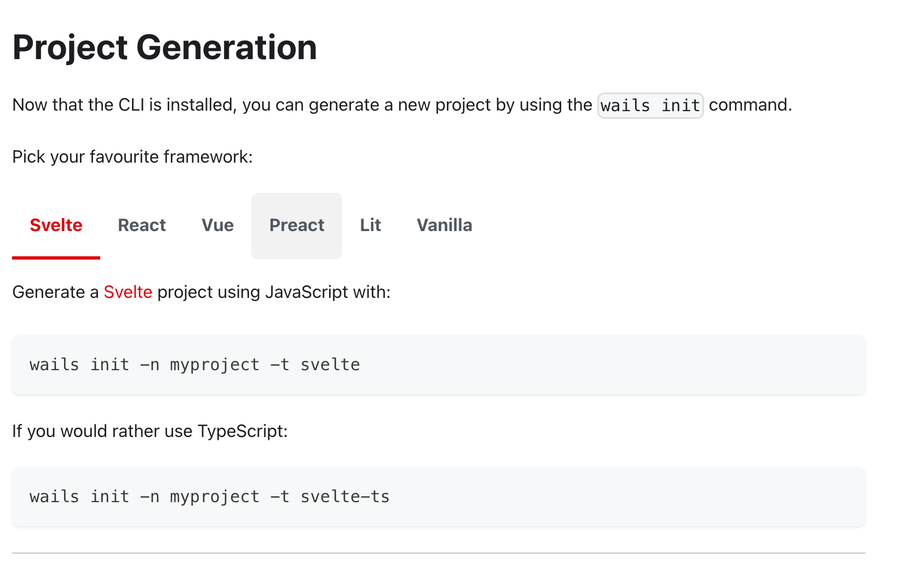Switch to the React tab
899x575 pixels.
pyautogui.click(x=142, y=225)
